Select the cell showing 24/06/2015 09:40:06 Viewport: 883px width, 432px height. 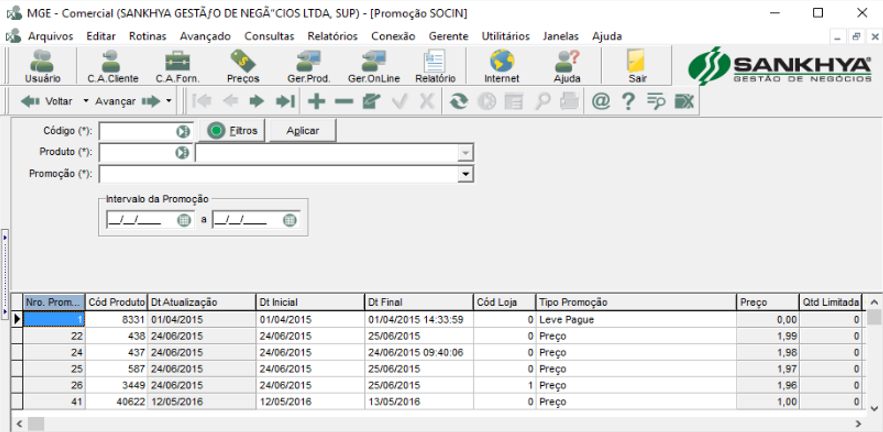point(419,353)
